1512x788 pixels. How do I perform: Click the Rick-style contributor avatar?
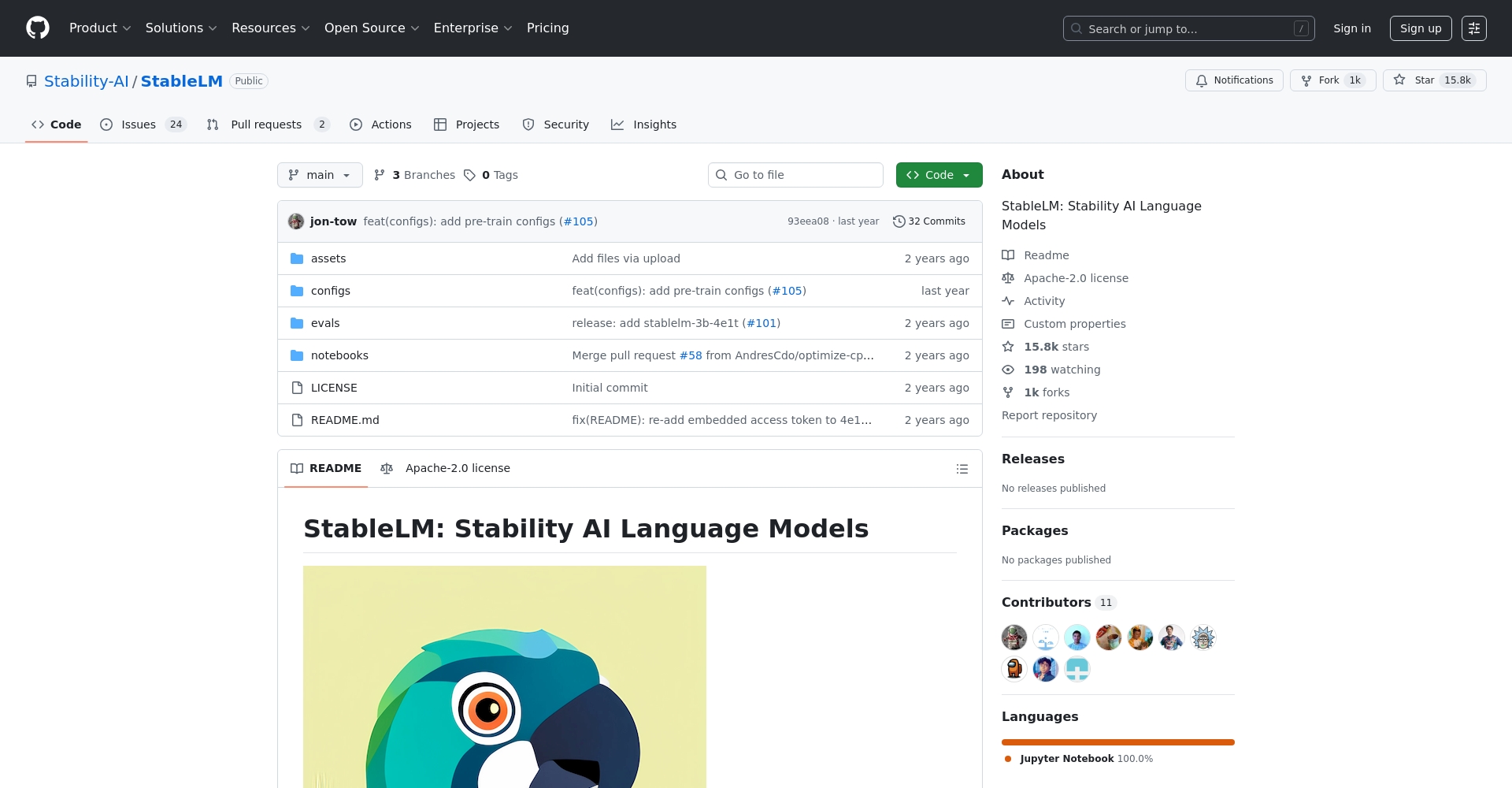[1203, 637]
